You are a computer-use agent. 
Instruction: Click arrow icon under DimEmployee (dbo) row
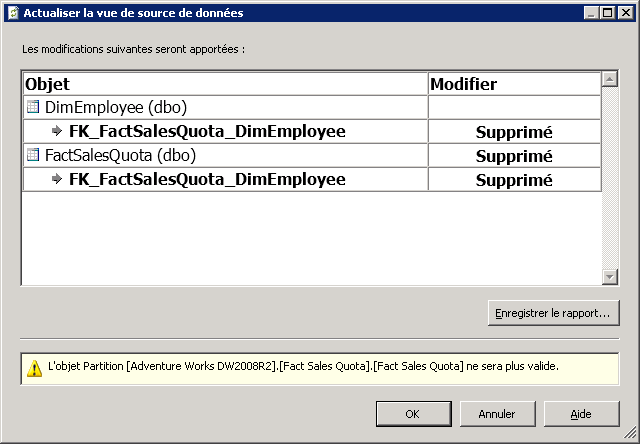pyautogui.click(x=57, y=131)
